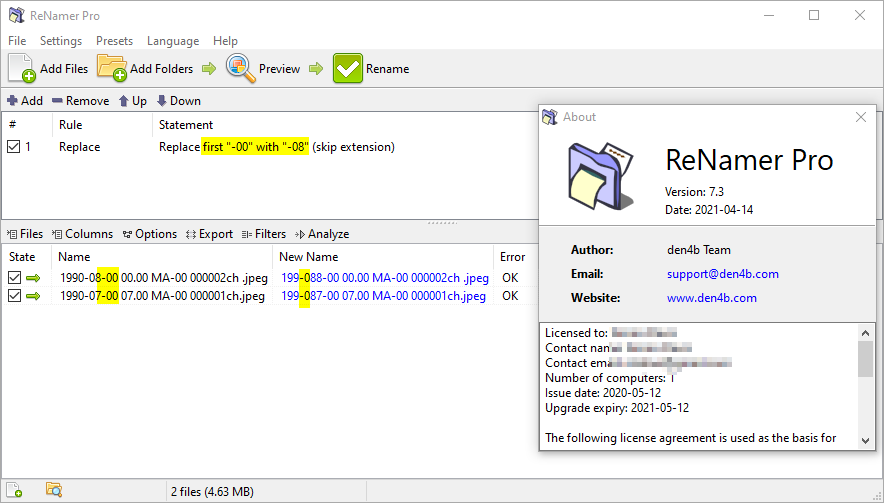
Task: Open the Settings menu
Action: click(x=61, y=41)
